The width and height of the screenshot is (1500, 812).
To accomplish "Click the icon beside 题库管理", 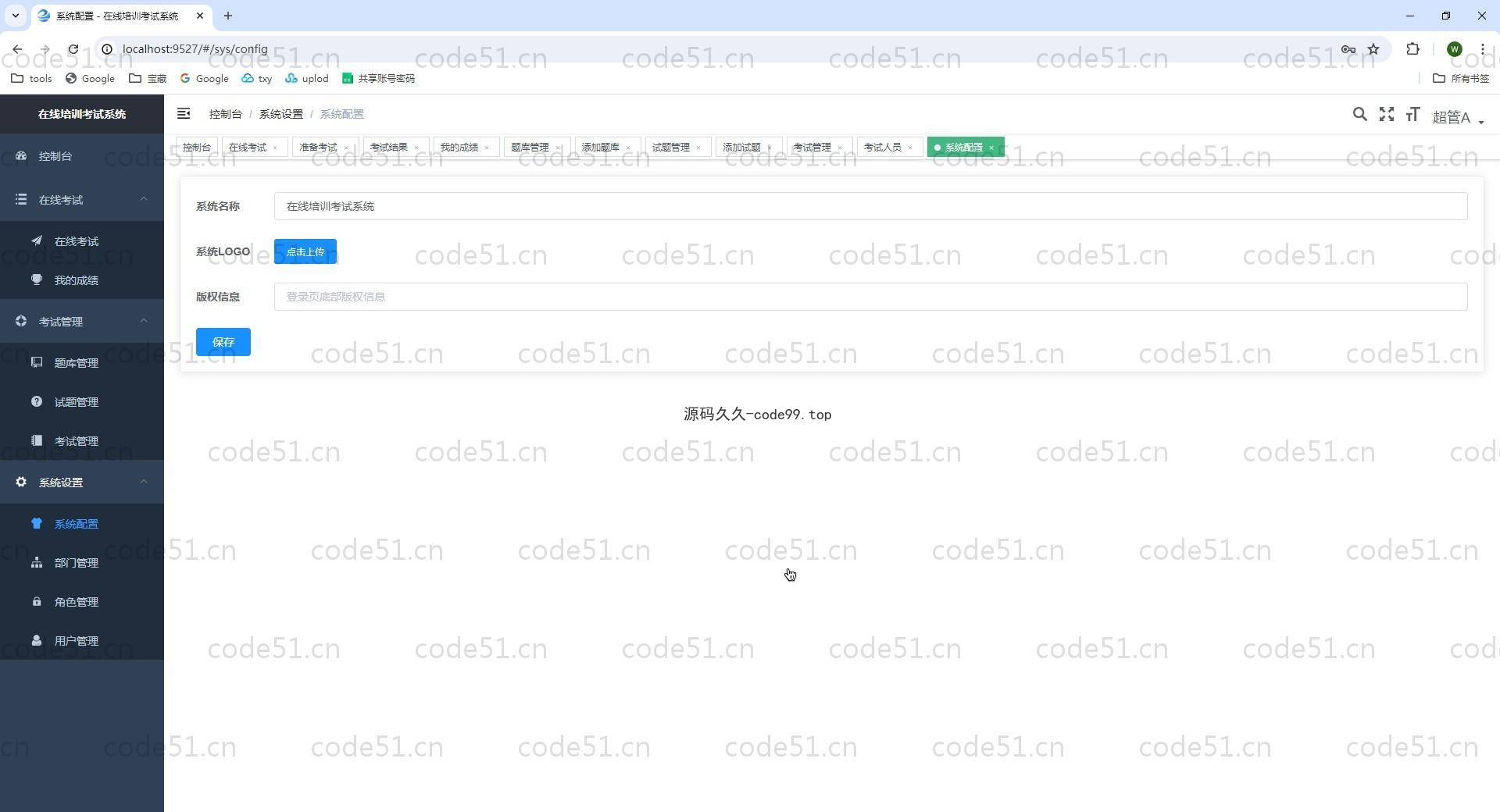I will tap(37, 362).
